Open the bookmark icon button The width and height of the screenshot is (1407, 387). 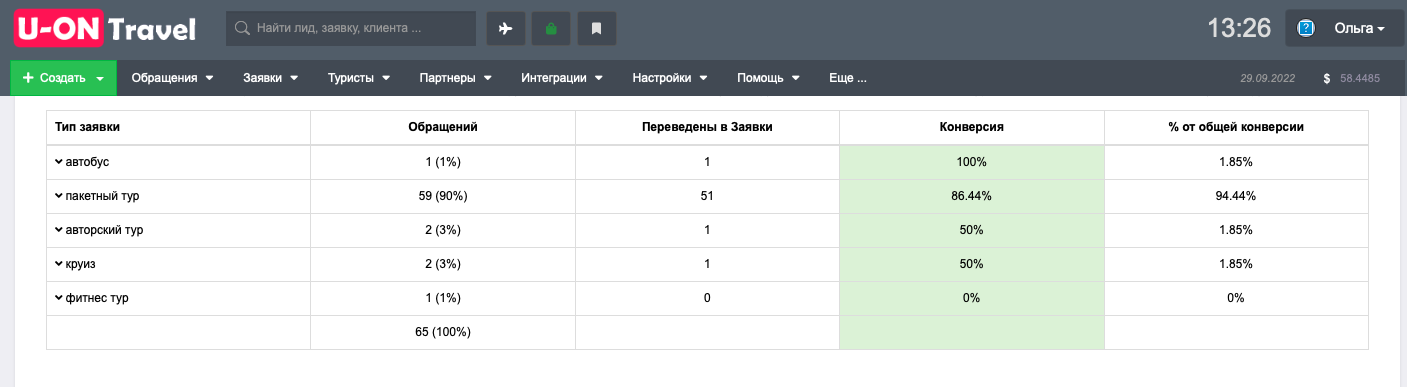(x=597, y=29)
